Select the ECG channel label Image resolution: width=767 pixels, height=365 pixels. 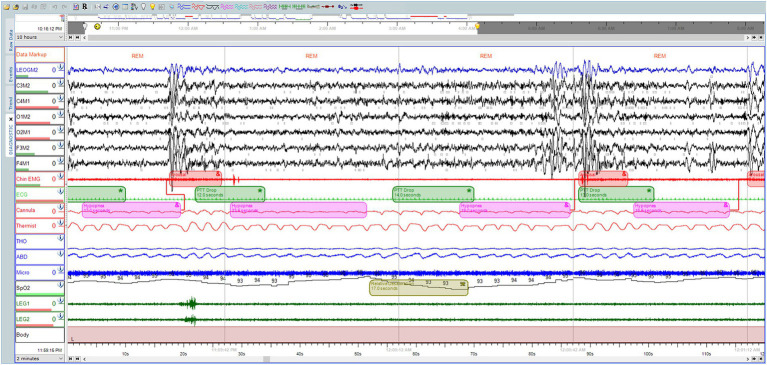coord(22,195)
